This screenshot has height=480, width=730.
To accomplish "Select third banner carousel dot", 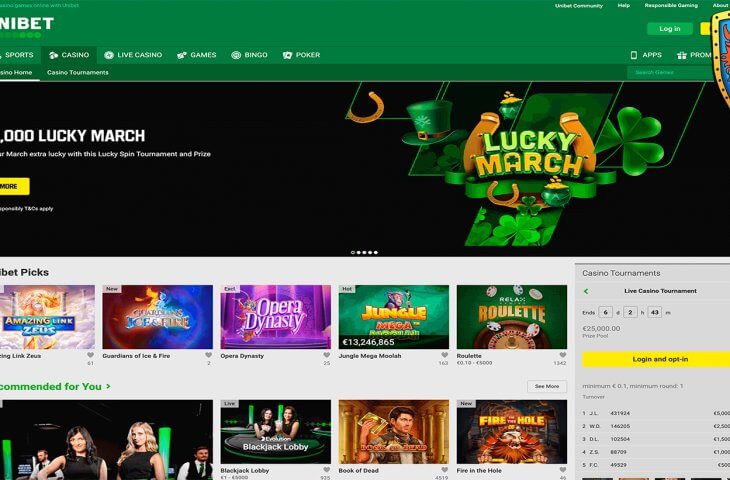I will (364, 252).
